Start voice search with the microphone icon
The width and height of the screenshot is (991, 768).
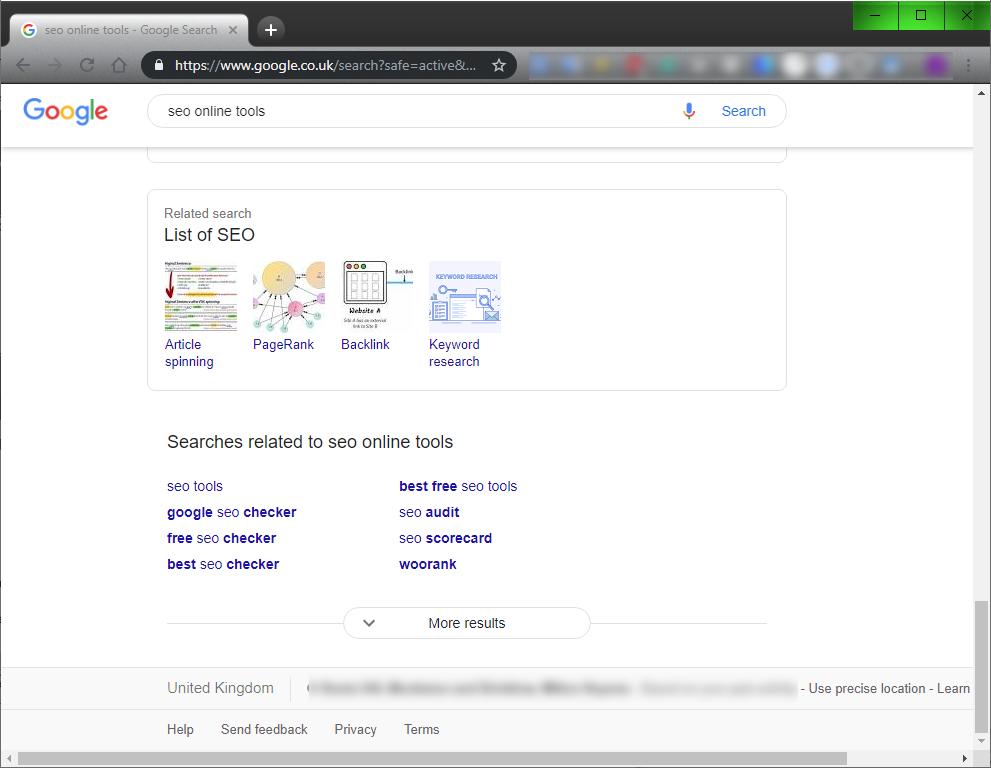pos(689,111)
